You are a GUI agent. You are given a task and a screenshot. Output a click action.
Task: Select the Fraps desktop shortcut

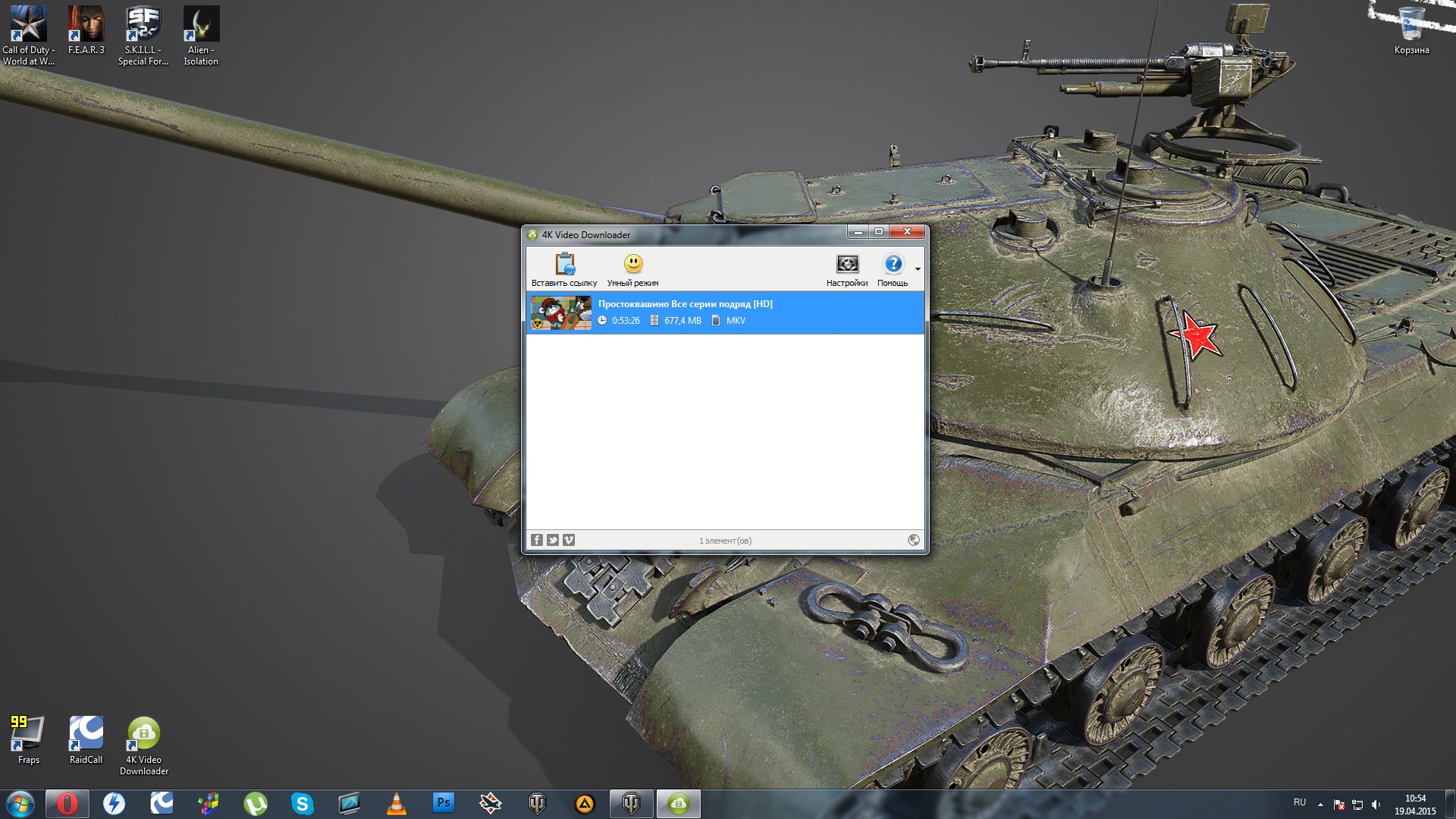tap(28, 740)
